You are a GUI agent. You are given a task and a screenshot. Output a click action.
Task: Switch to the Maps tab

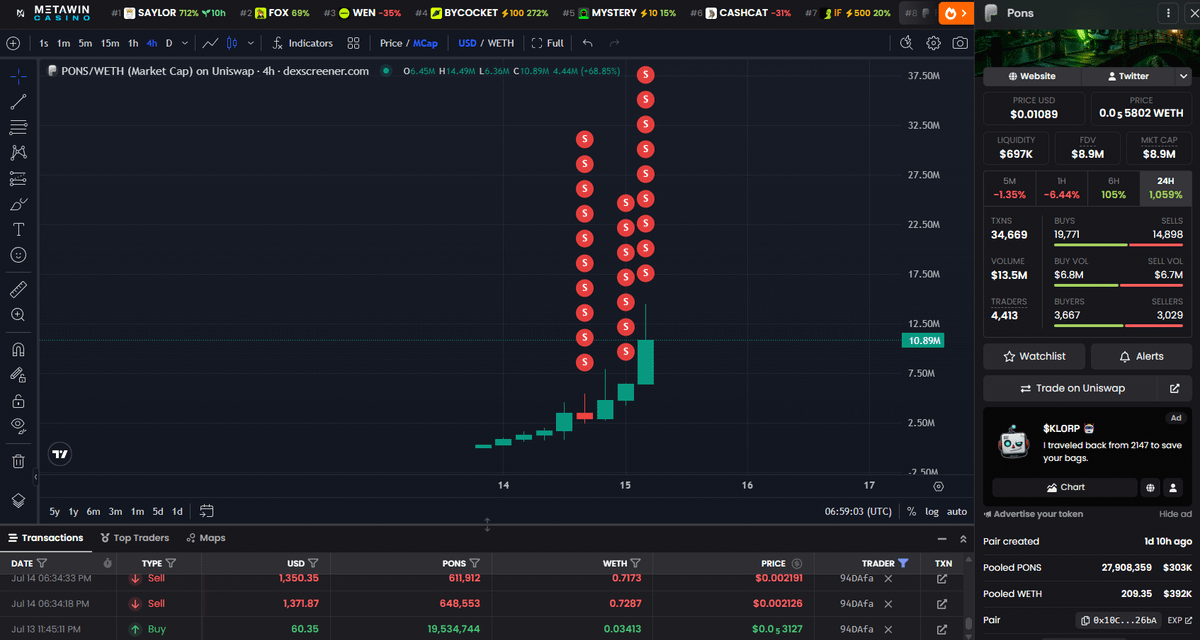pyautogui.click(x=206, y=538)
